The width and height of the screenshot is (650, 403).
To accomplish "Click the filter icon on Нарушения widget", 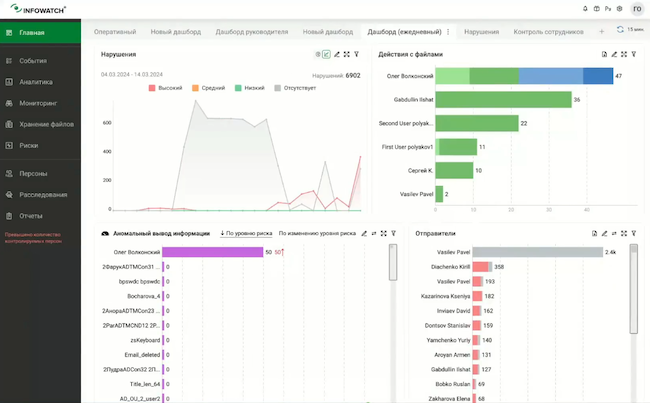I will tap(357, 54).
